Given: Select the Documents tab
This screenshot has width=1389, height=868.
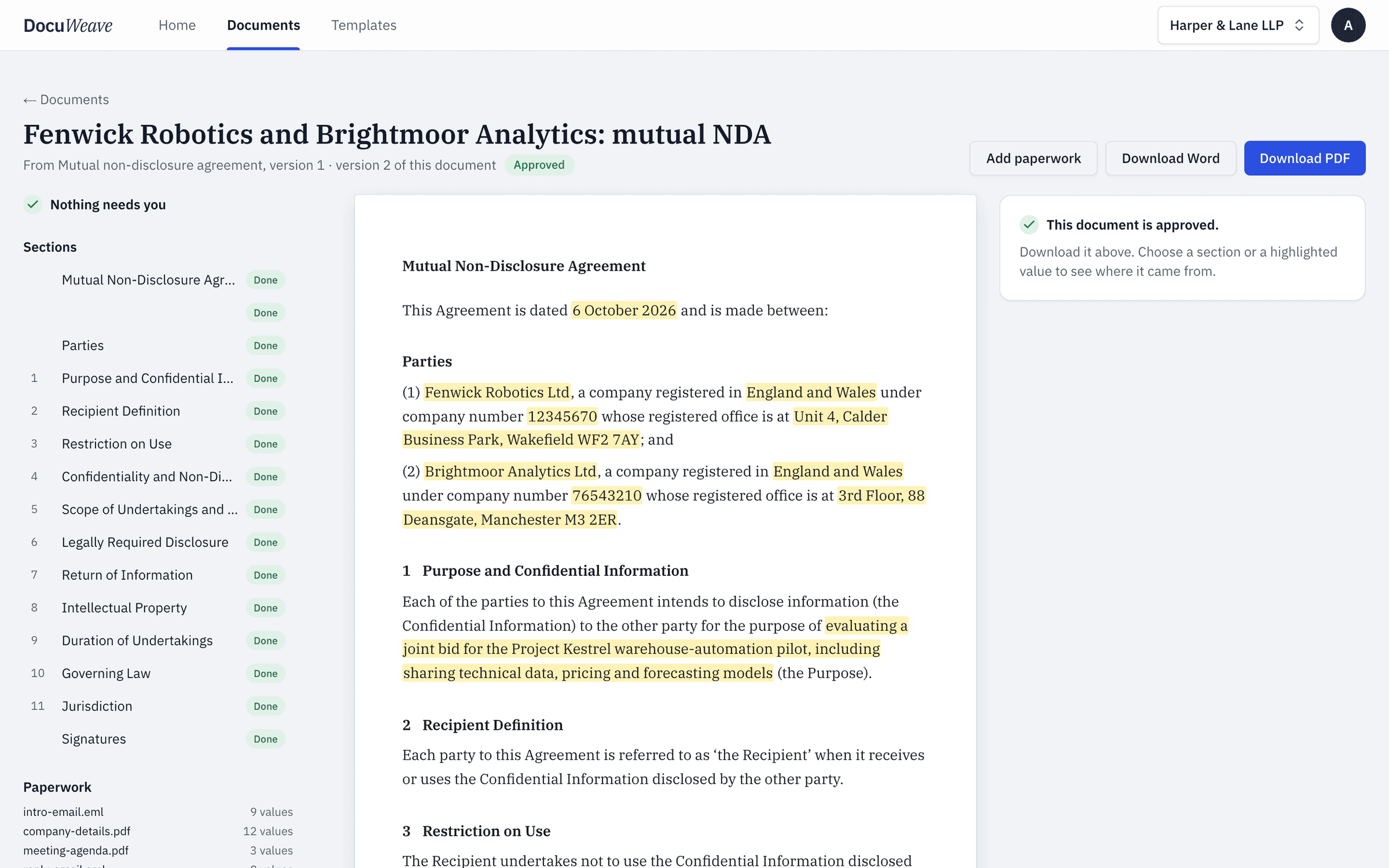Looking at the screenshot, I should click(263, 25).
